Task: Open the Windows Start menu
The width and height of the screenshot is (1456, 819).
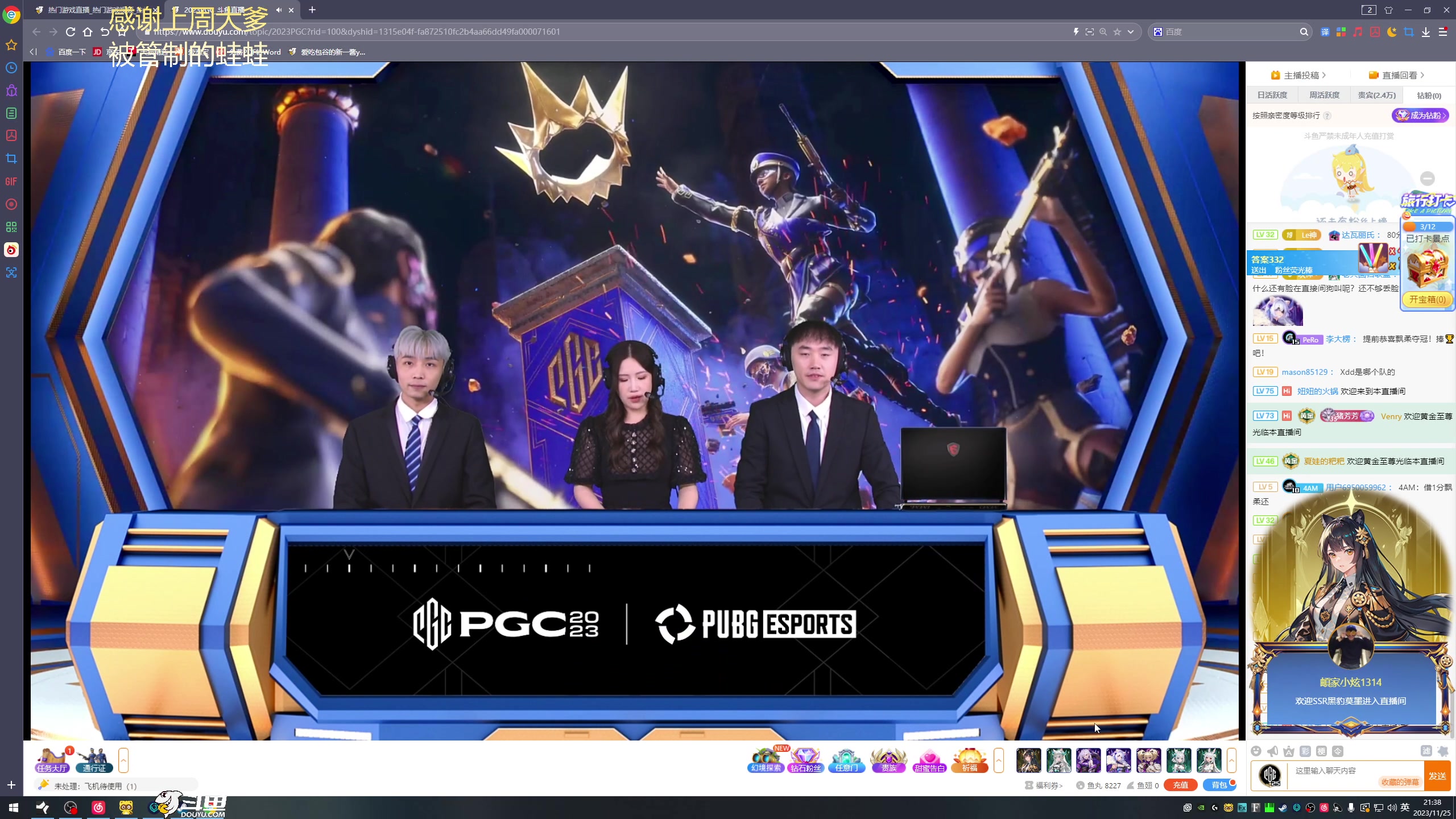Action: click(x=13, y=808)
